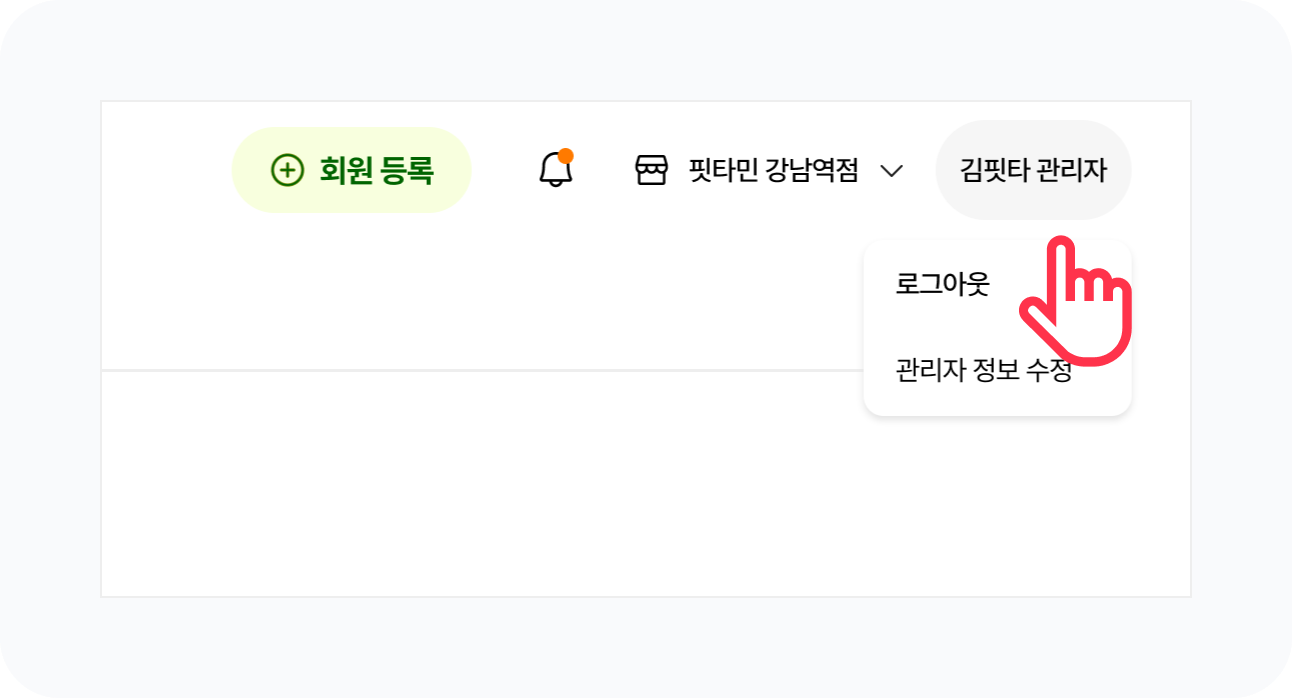Click the 핏타민 강남역점 branch name text
This screenshot has height=698, width=1292.
tap(773, 171)
